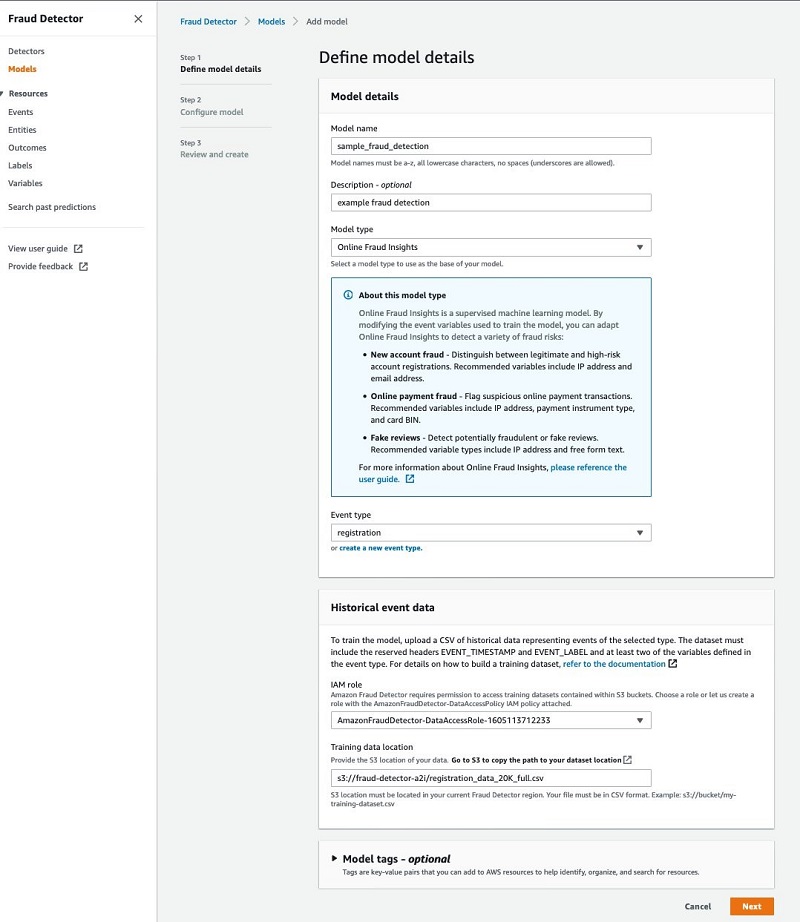Viewport: 800px width, 922px height.
Task: Click the info icon in About this model type
Action: pos(348,295)
